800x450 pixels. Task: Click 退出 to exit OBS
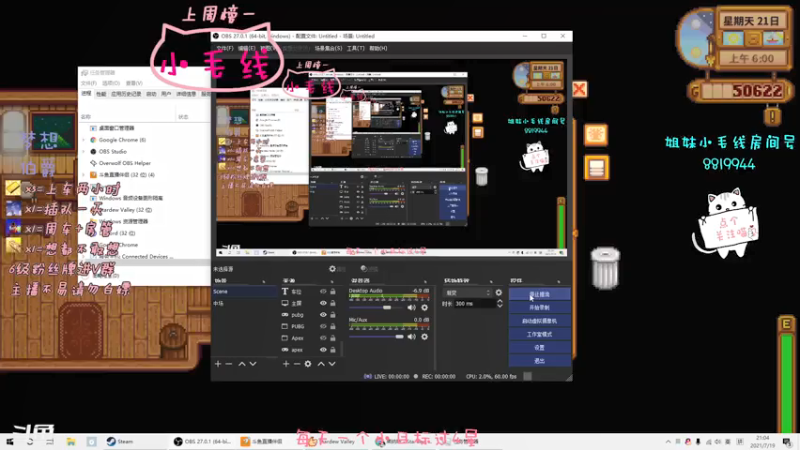coord(539,361)
